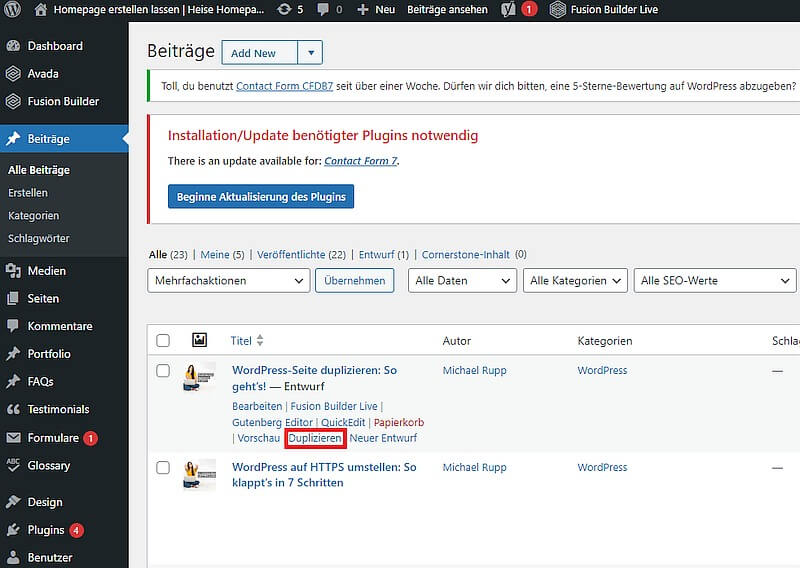
Task: Toggle the select-all checkbox in table header
Action: pyautogui.click(x=163, y=340)
